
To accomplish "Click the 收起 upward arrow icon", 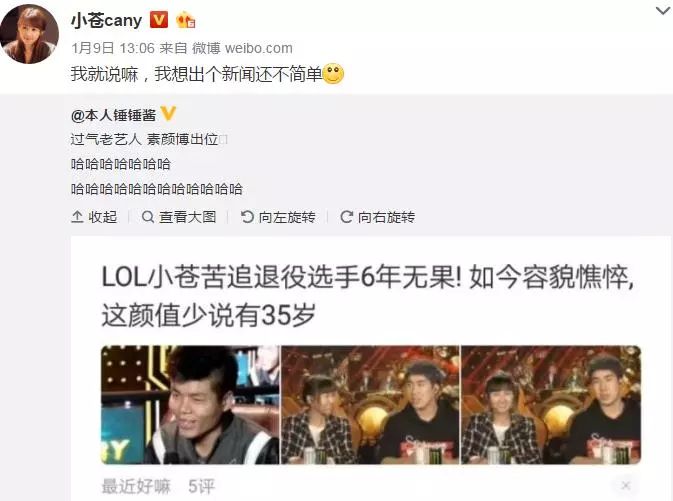I will 77,217.
